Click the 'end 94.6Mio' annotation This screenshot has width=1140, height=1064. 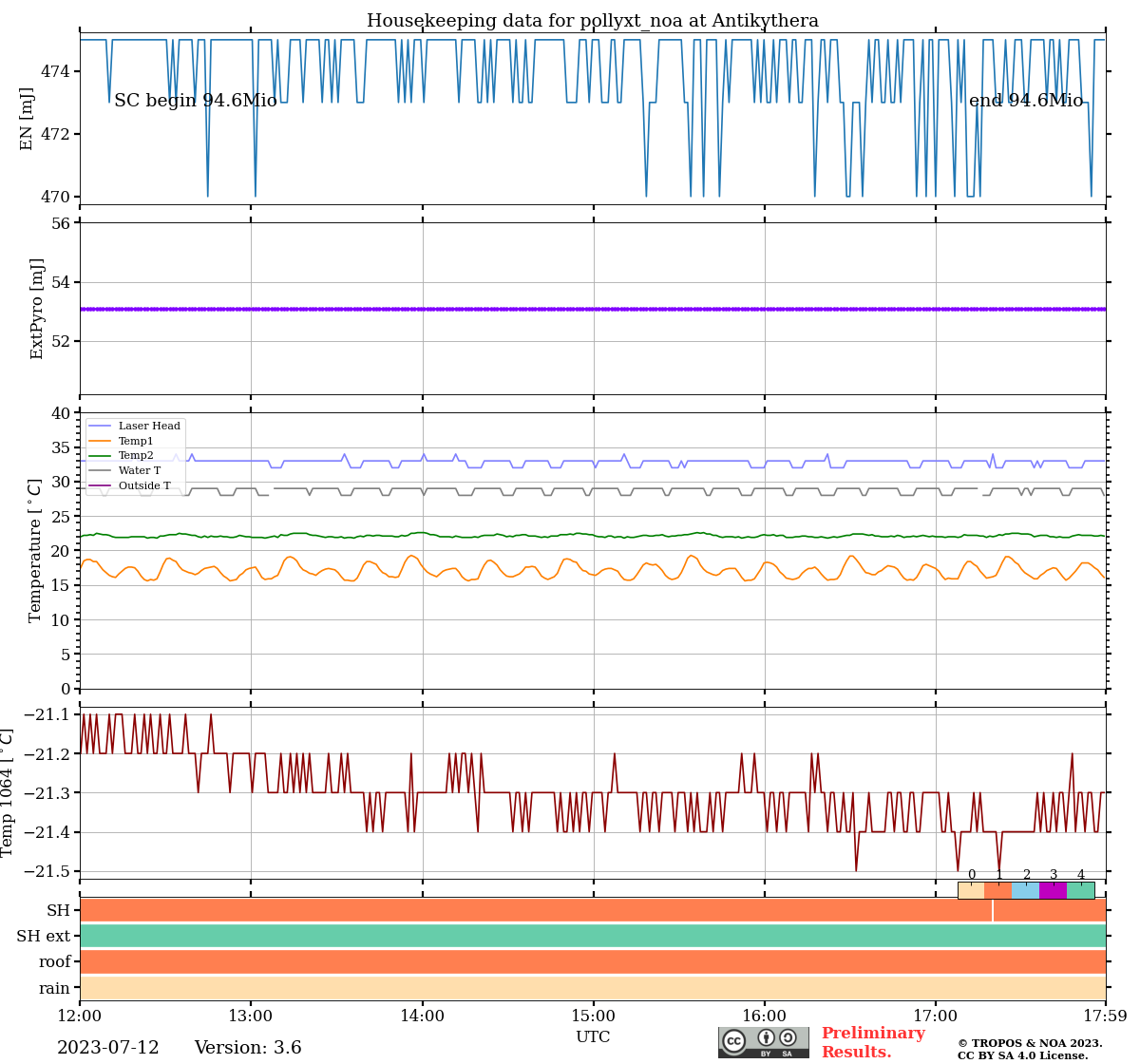[x=1026, y=101]
